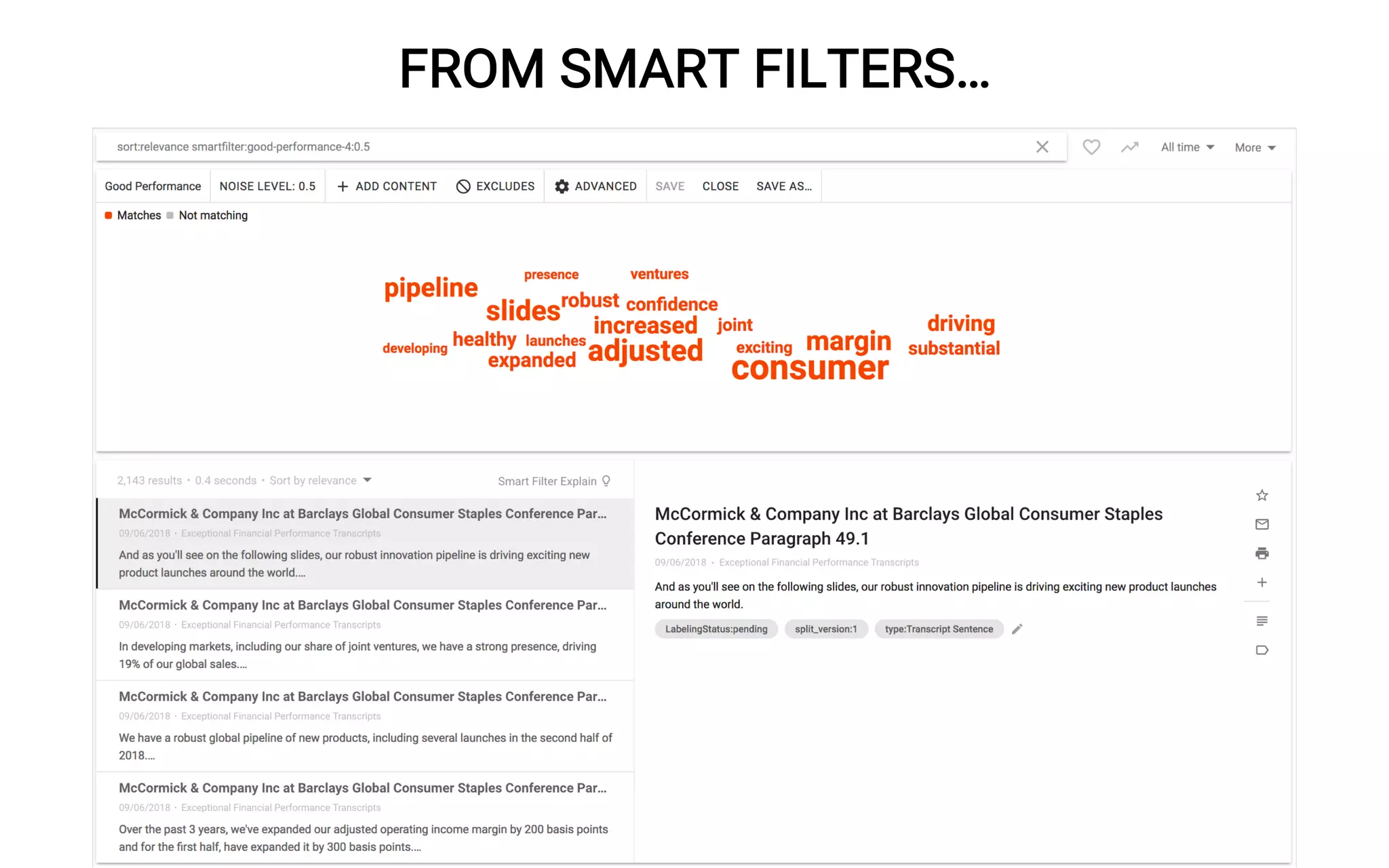
Task: Click the label tag icon in the sidebar
Action: [x=1261, y=650]
